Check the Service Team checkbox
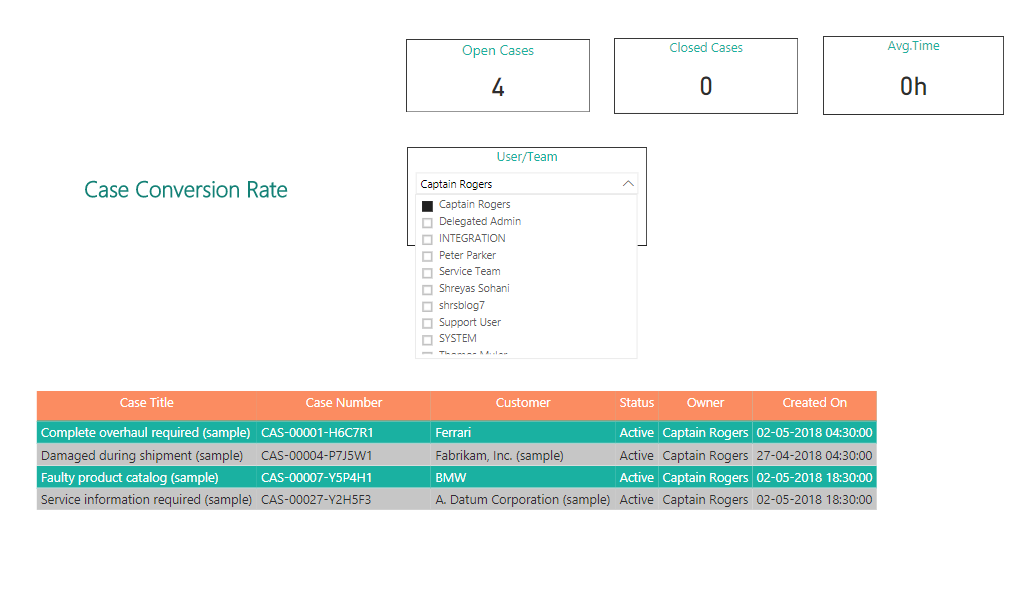 tap(427, 273)
